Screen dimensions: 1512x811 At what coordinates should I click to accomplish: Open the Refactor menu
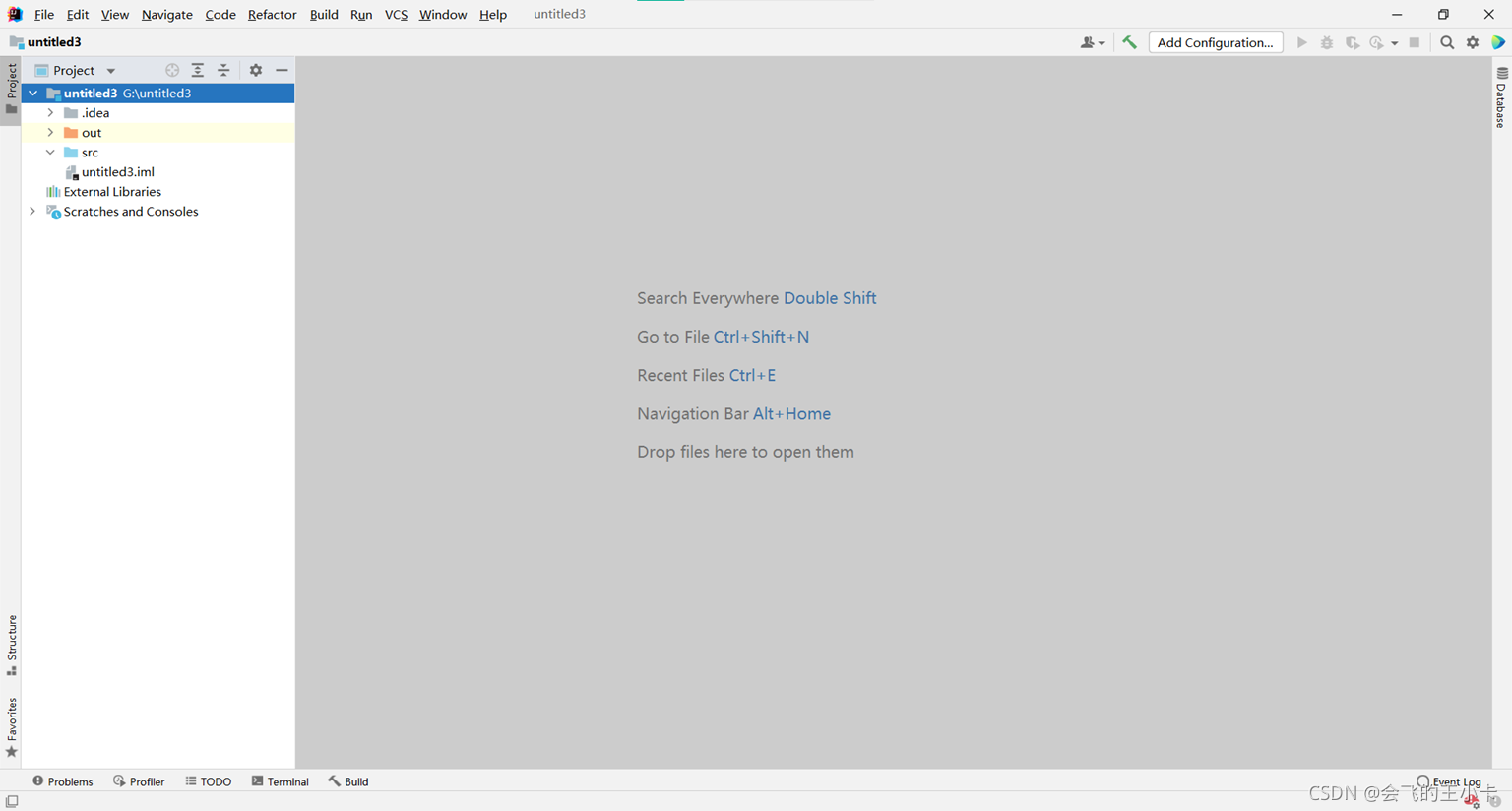pos(272,14)
